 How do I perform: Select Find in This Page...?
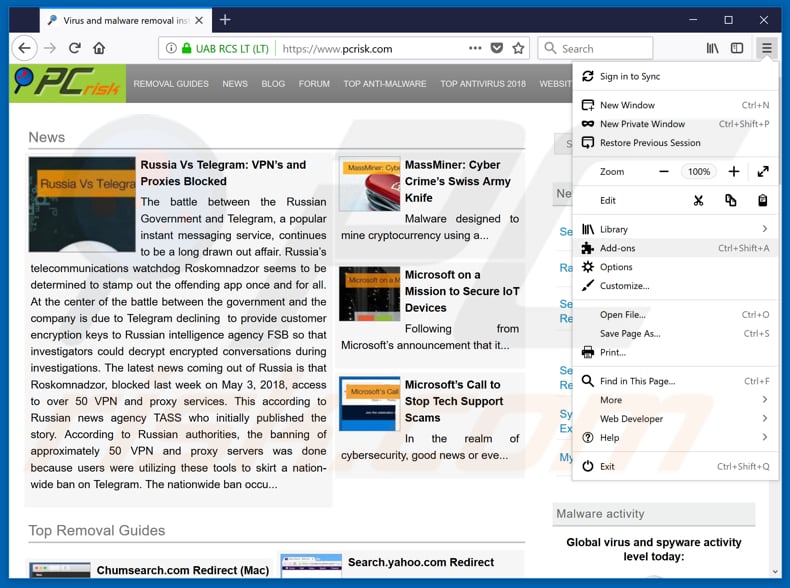675,381
